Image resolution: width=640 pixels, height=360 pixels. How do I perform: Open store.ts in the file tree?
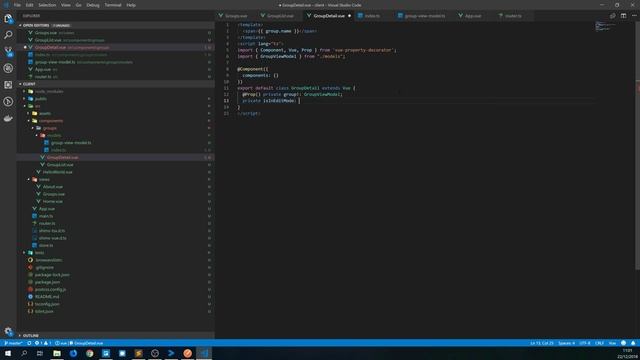(46, 246)
